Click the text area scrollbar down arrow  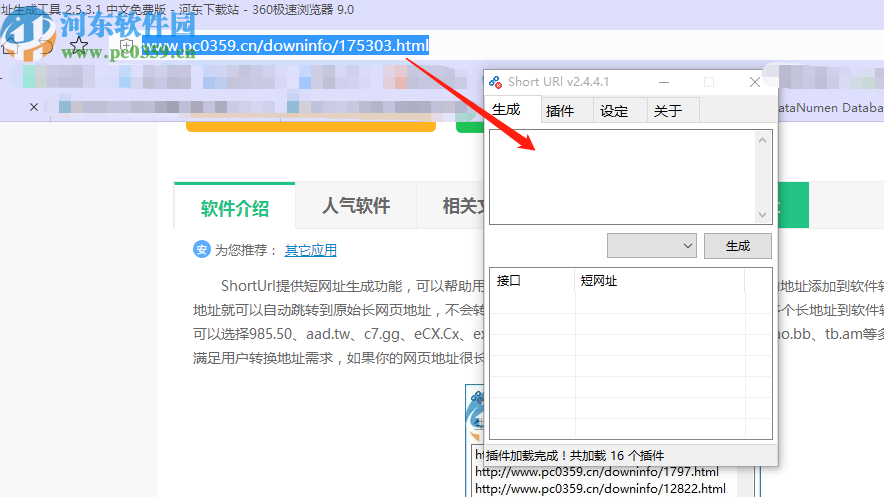[762, 215]
